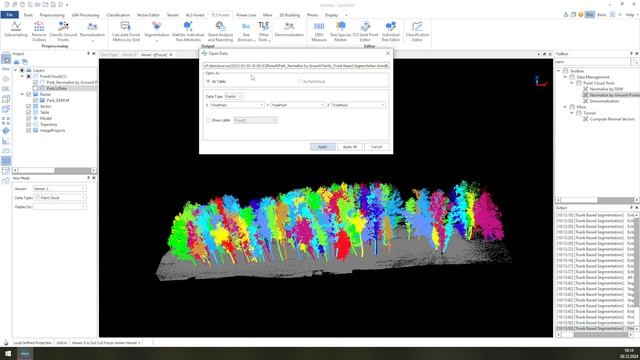Click the Toolbox search field
Image resolution: width=640 pixels, height=360 pixels.
[592, 62]
